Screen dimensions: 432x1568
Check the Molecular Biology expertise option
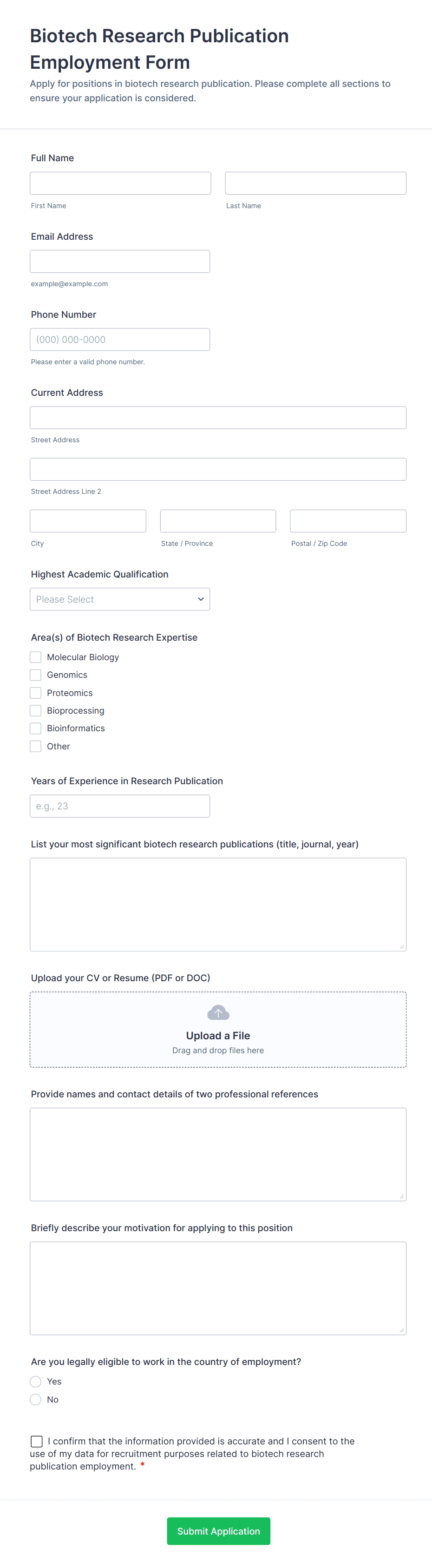click(x=35, y=657)
